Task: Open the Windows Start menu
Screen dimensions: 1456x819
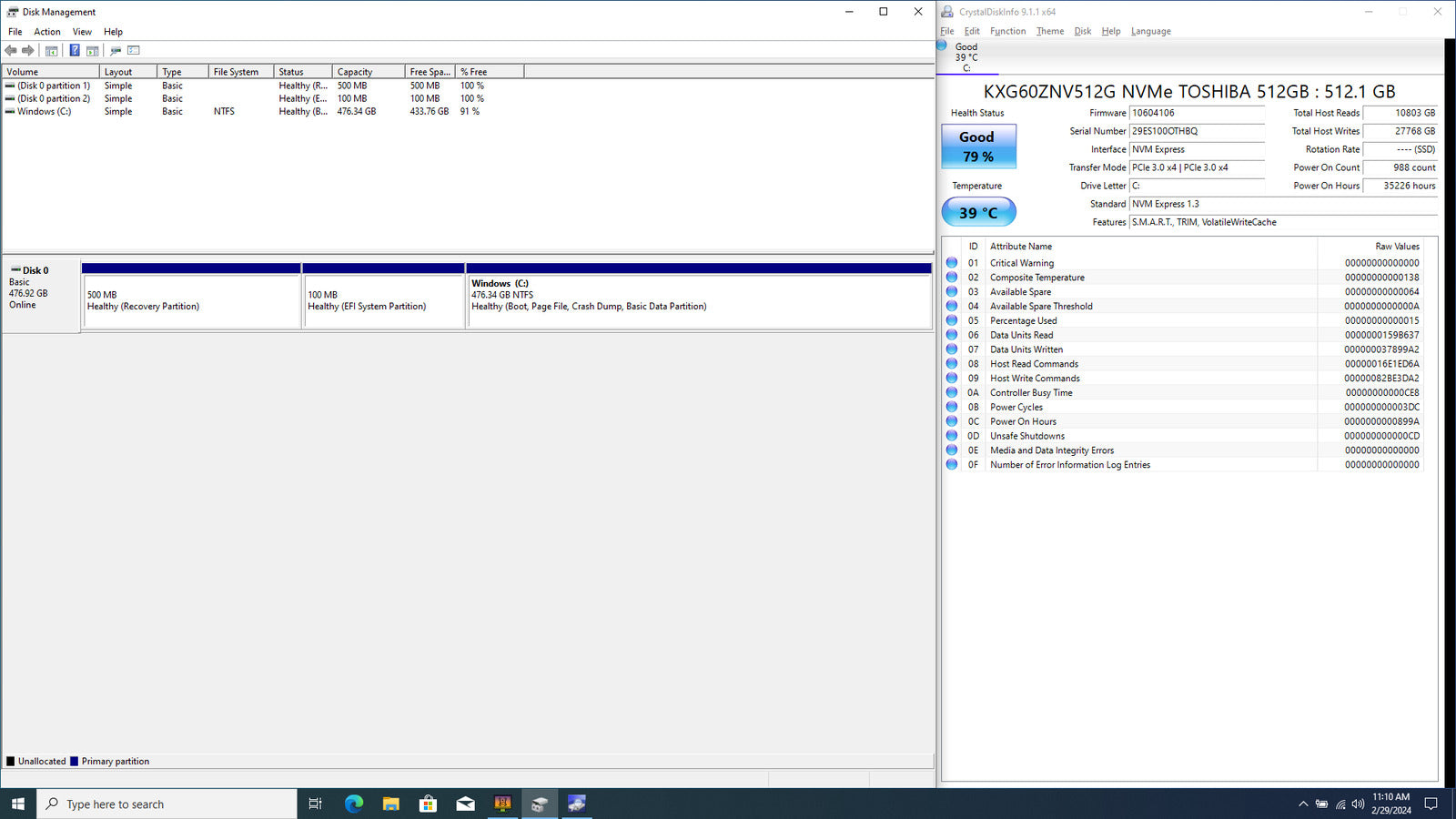Action: [x=18, y=804]
